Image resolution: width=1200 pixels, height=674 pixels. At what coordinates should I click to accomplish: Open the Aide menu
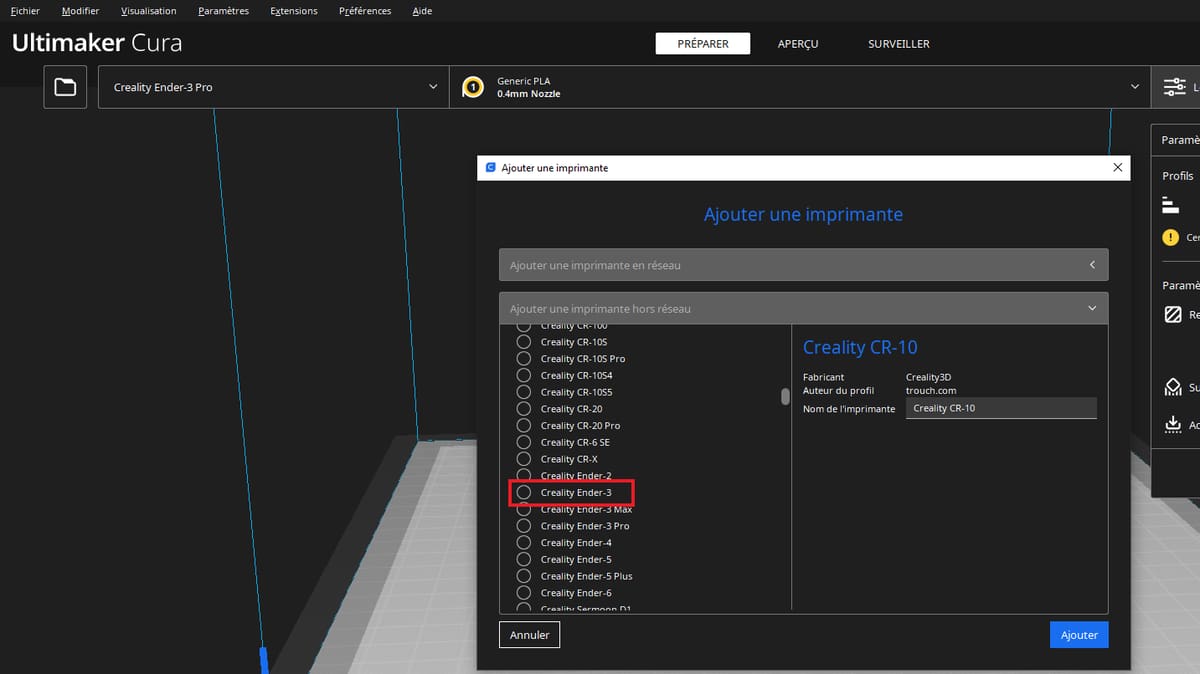[422, 11]
